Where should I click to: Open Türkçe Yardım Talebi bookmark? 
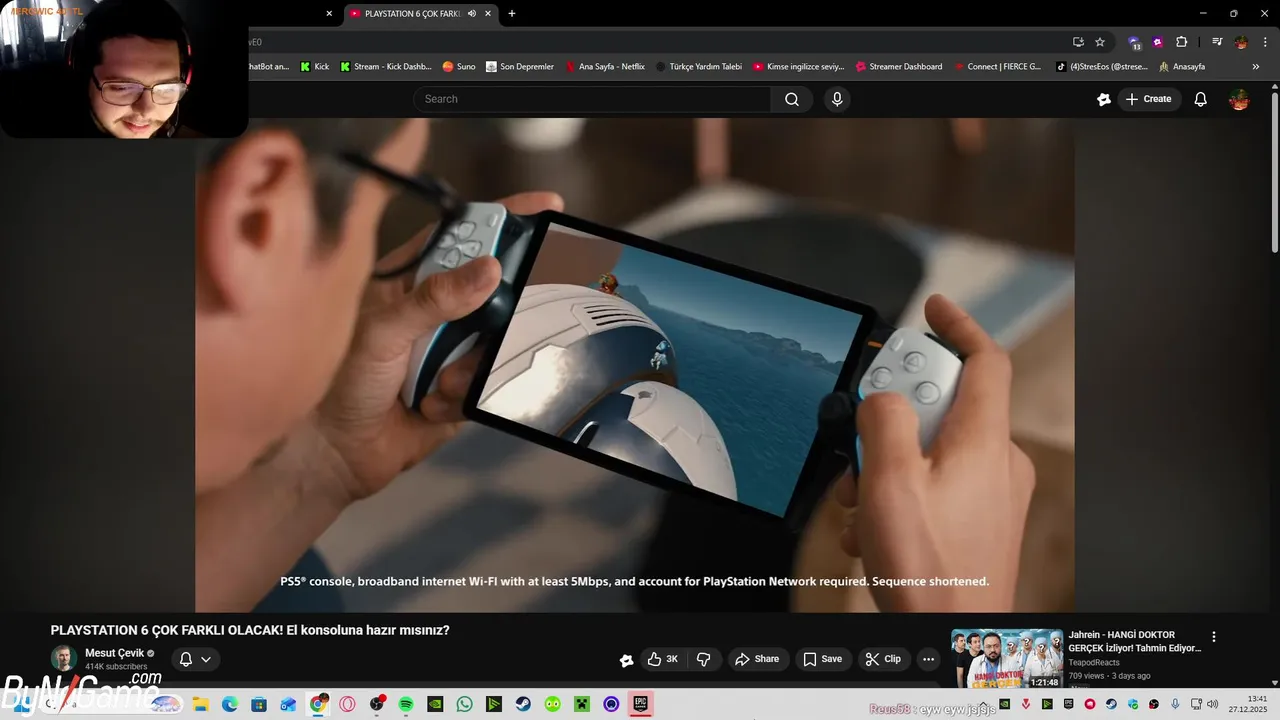tap(699, 67)
